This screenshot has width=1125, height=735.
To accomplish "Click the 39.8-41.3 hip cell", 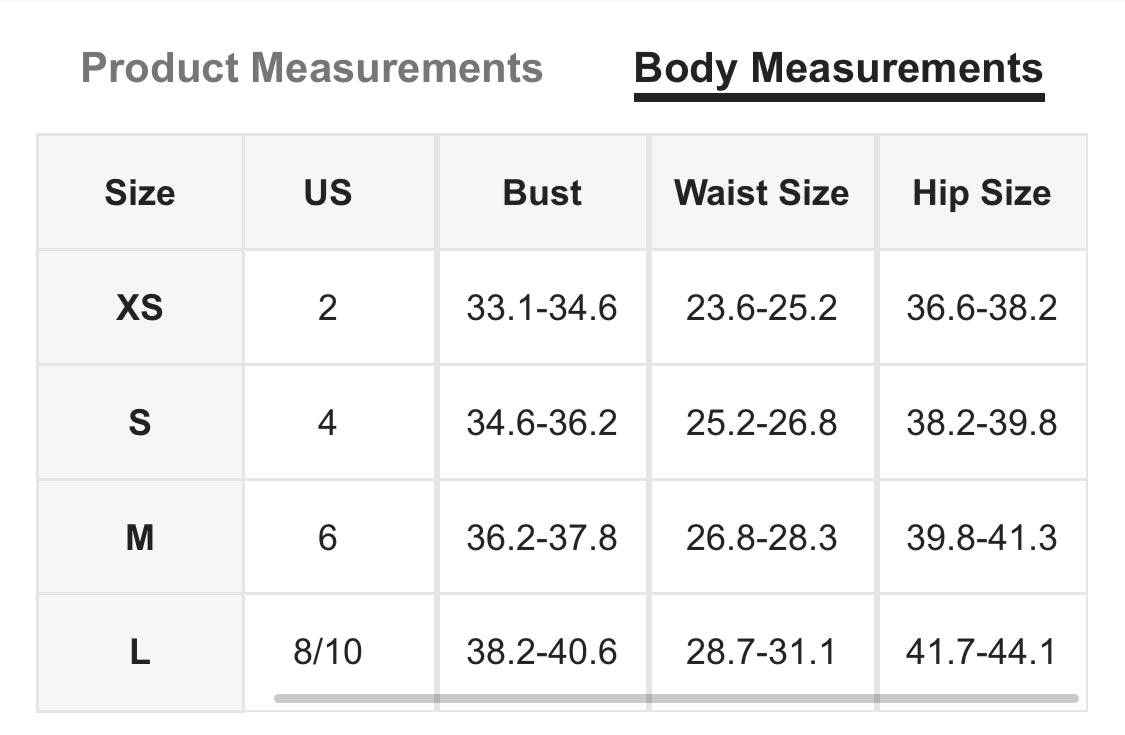I will coord(982,537).
